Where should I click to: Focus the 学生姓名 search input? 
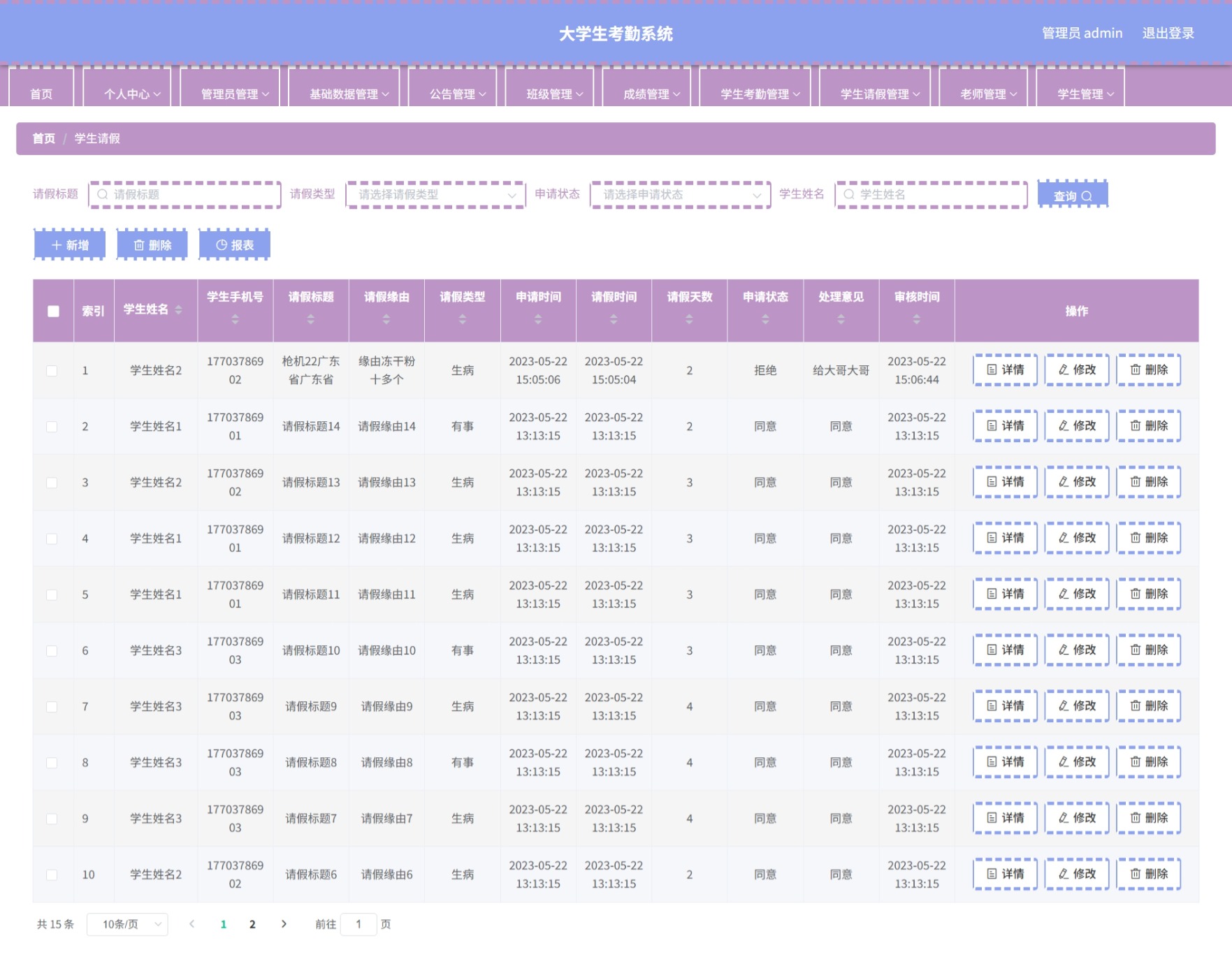click(x=931, y=195)
